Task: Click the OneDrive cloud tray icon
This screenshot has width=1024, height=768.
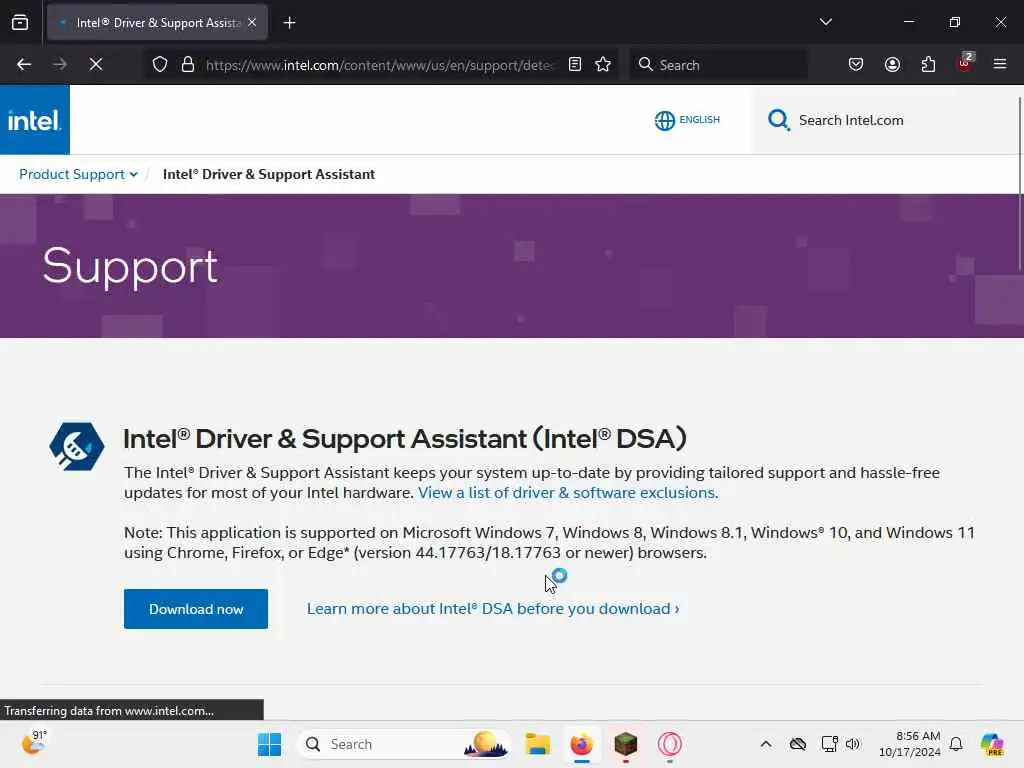Action: [797, 744]
